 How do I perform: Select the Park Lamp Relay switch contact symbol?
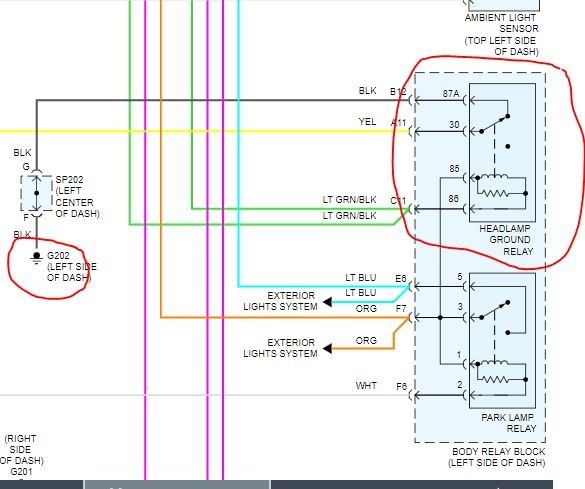(495, 310)
